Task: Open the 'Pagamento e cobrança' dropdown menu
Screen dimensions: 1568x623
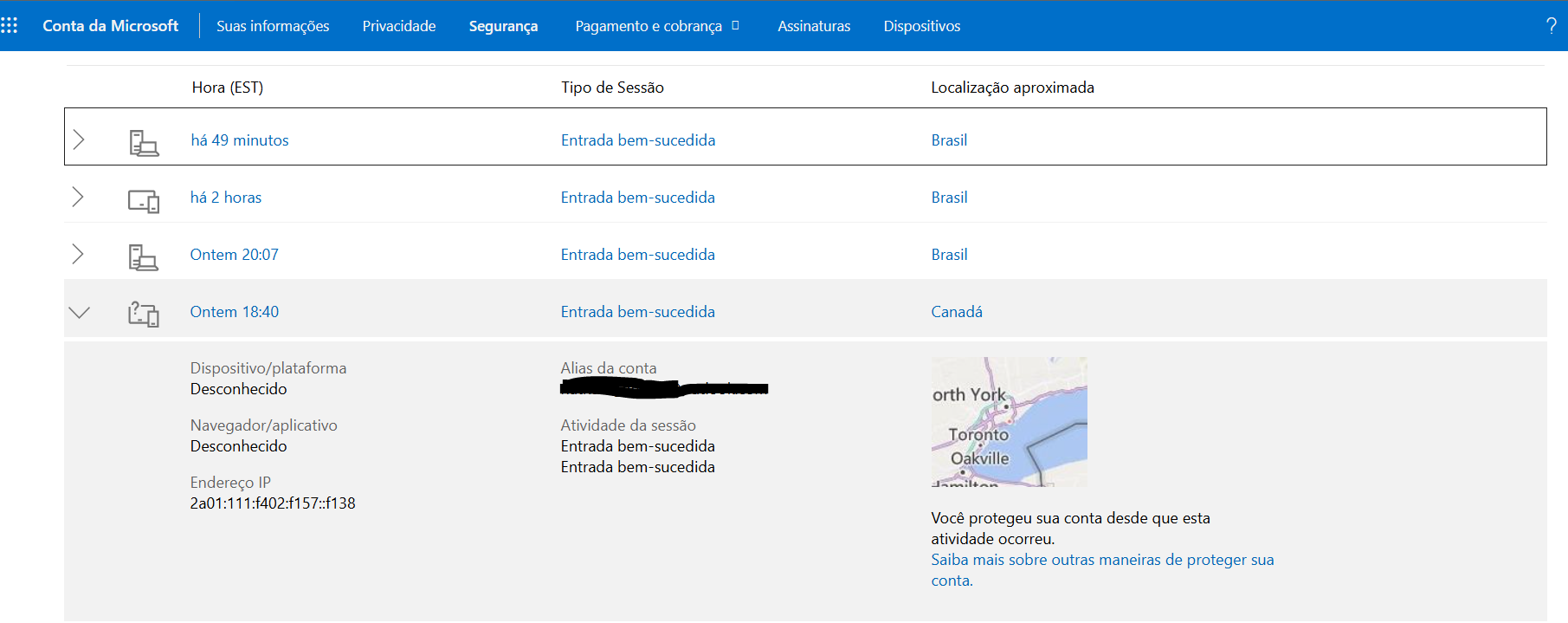Action: (657, 26)
